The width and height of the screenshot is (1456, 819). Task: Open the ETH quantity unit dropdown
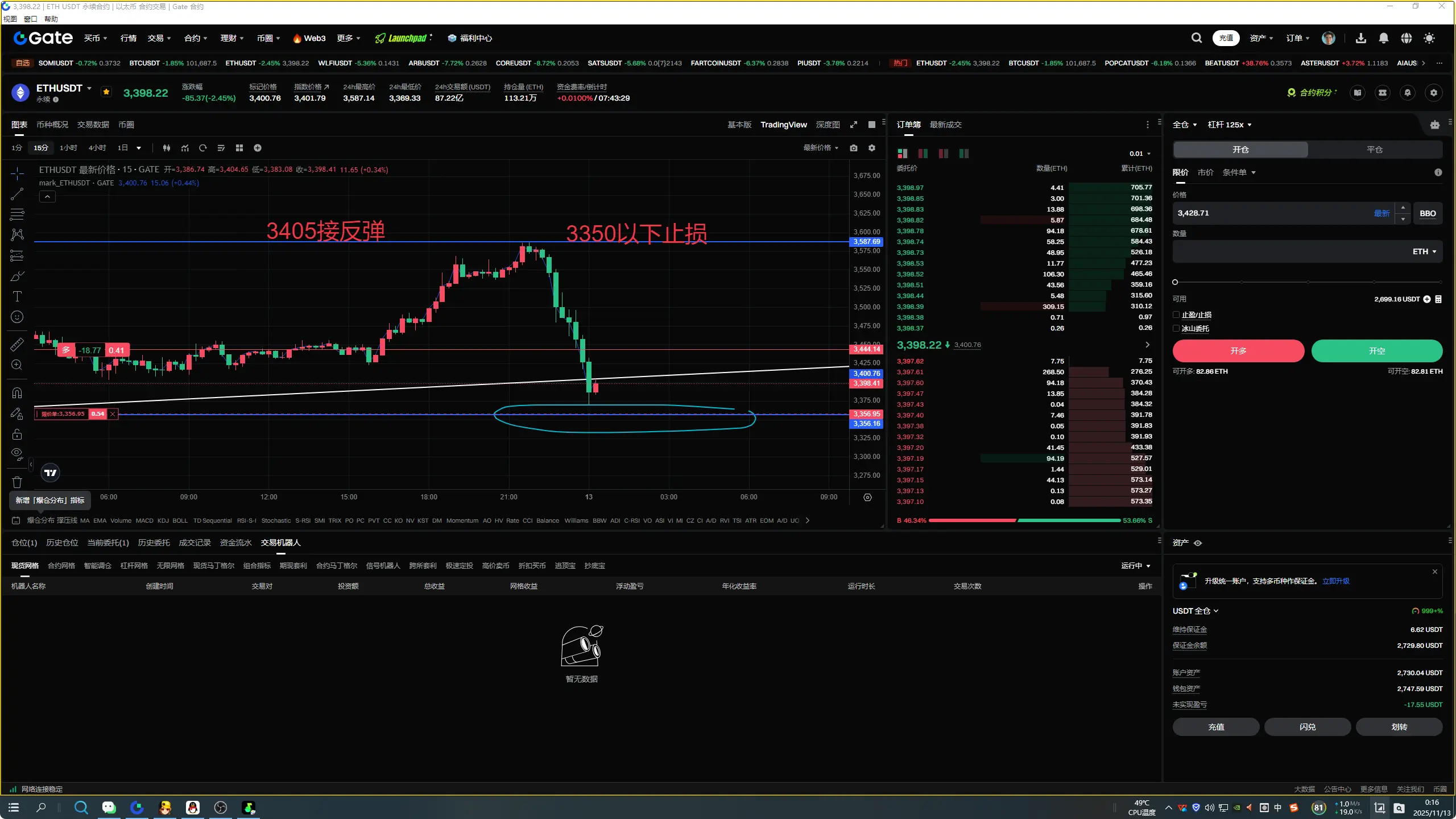(1424, 251)
